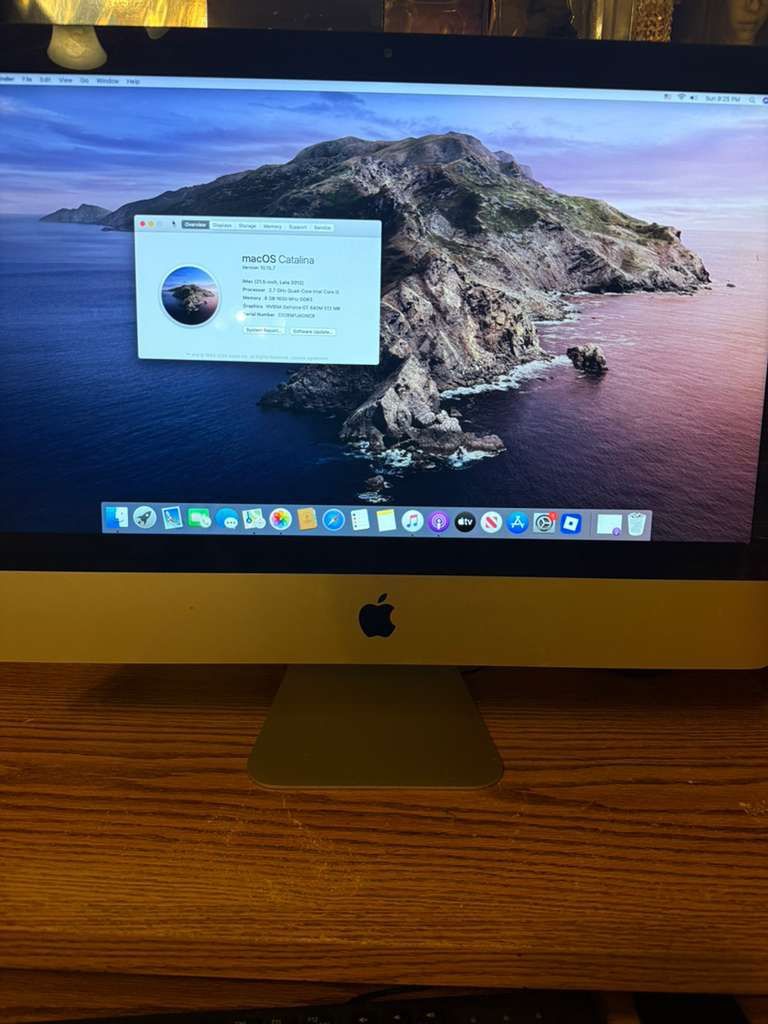Launch Maps app in the dock
This screenshot has width=768, height=1024.
click(253, 519)
